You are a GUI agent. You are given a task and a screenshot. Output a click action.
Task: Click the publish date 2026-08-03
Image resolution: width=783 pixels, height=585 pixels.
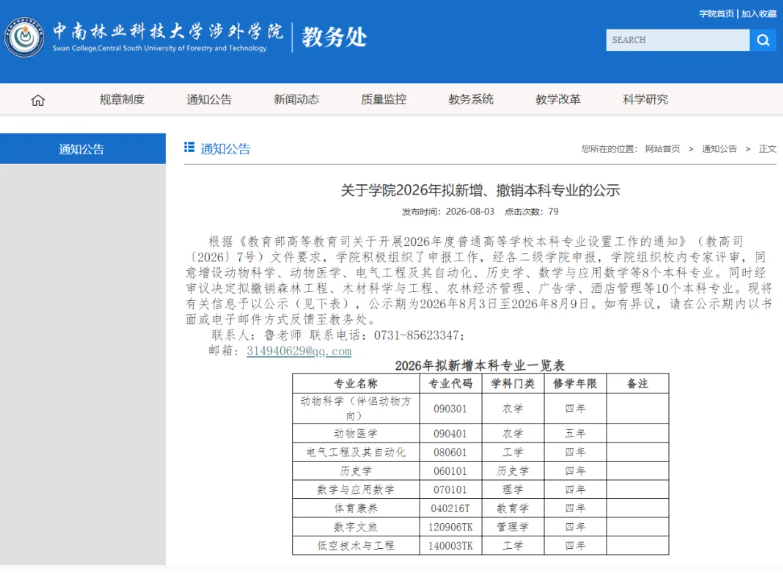pos(470,212)
